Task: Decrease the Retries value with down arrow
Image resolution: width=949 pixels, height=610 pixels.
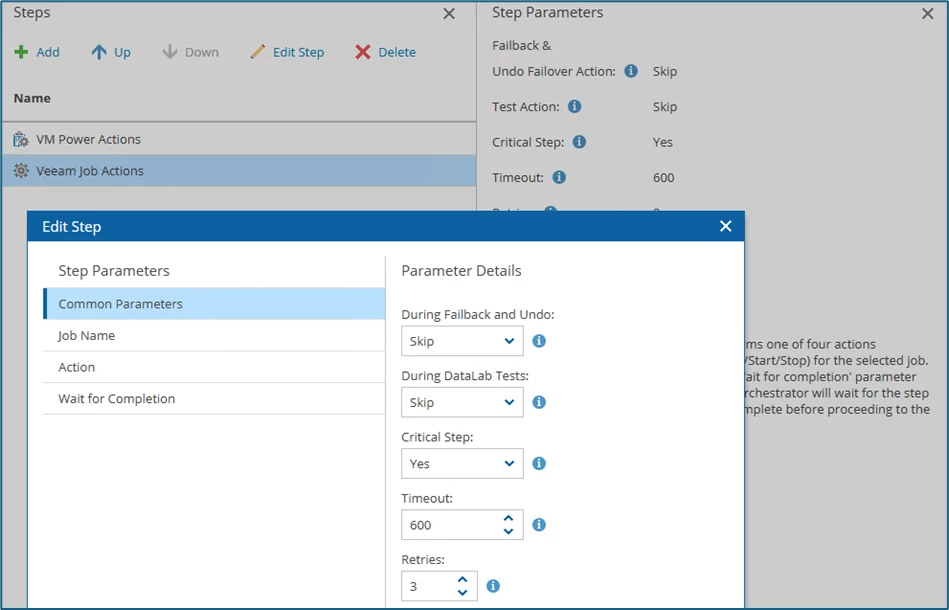Action: tap(462, 593)
